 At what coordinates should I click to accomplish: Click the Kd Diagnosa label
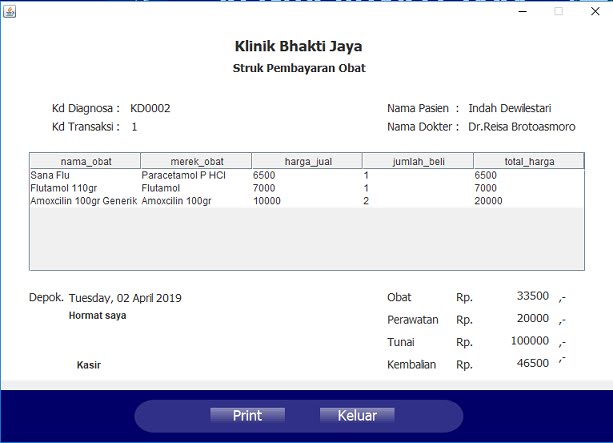point(86,108)
